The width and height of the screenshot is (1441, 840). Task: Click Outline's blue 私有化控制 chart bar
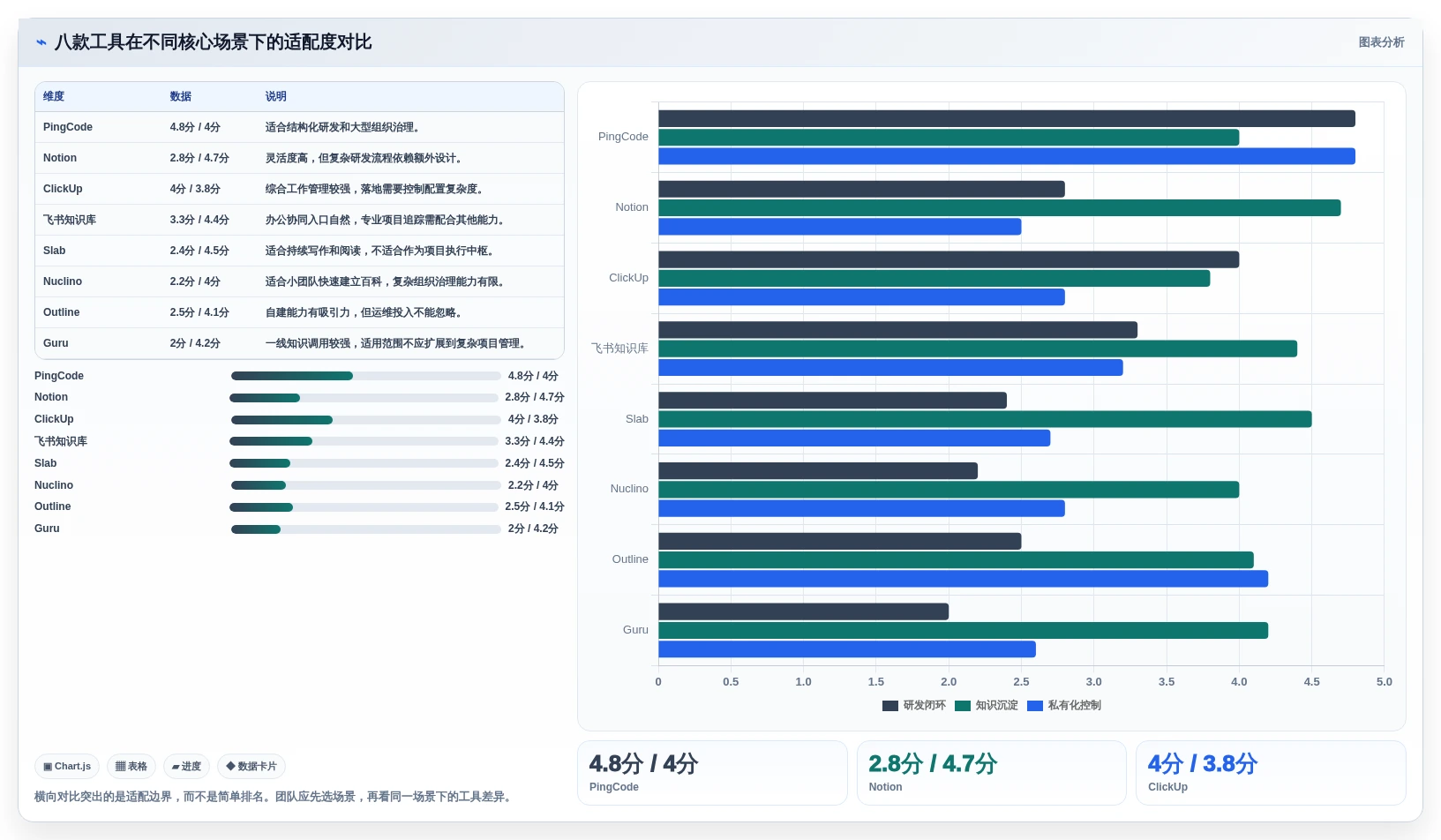pyautogui.click(x=963, y=579)
